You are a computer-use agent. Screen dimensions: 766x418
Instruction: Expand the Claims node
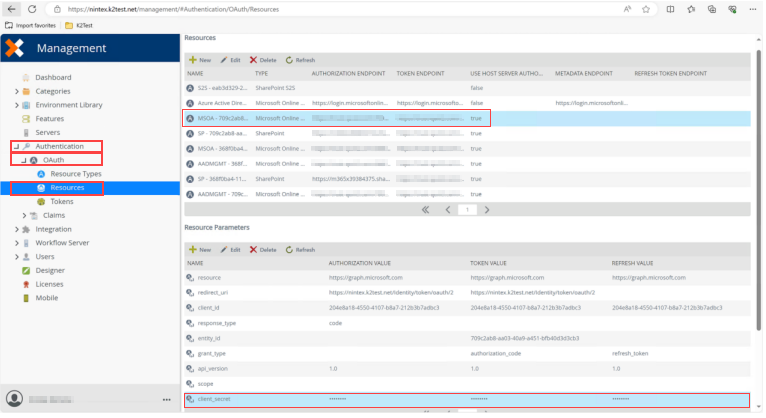click(x=24, y=215)
